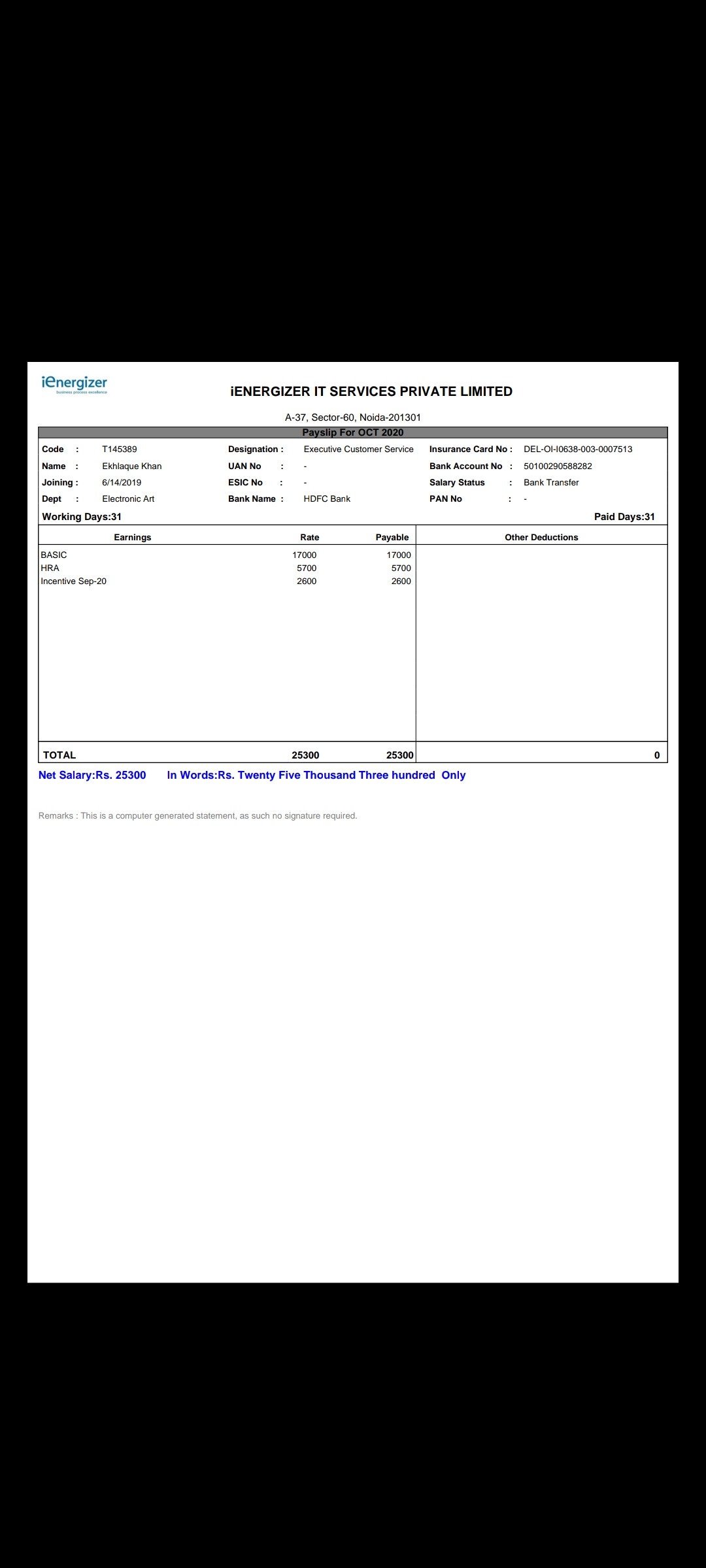
Task: Click the Salary Status label
Action: click(x=457, y=483)
